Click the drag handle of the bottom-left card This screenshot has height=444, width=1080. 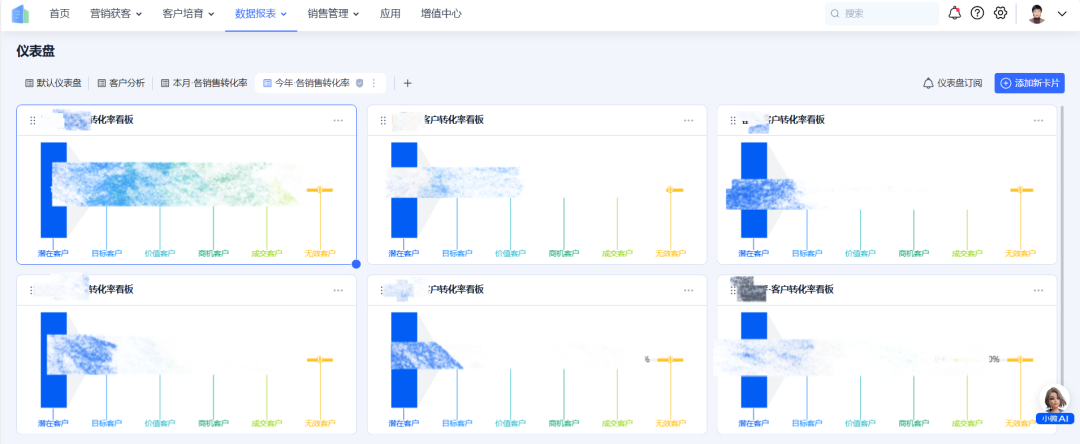point(32,290)
